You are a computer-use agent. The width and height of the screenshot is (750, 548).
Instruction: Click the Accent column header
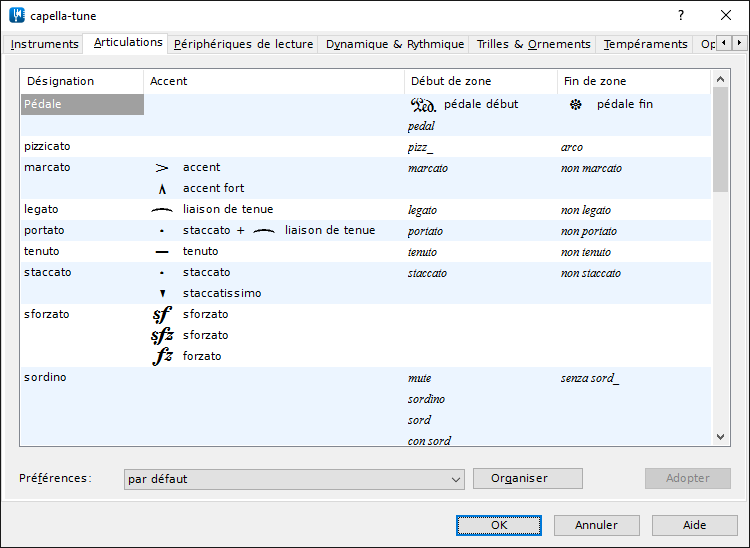point(274,81)
